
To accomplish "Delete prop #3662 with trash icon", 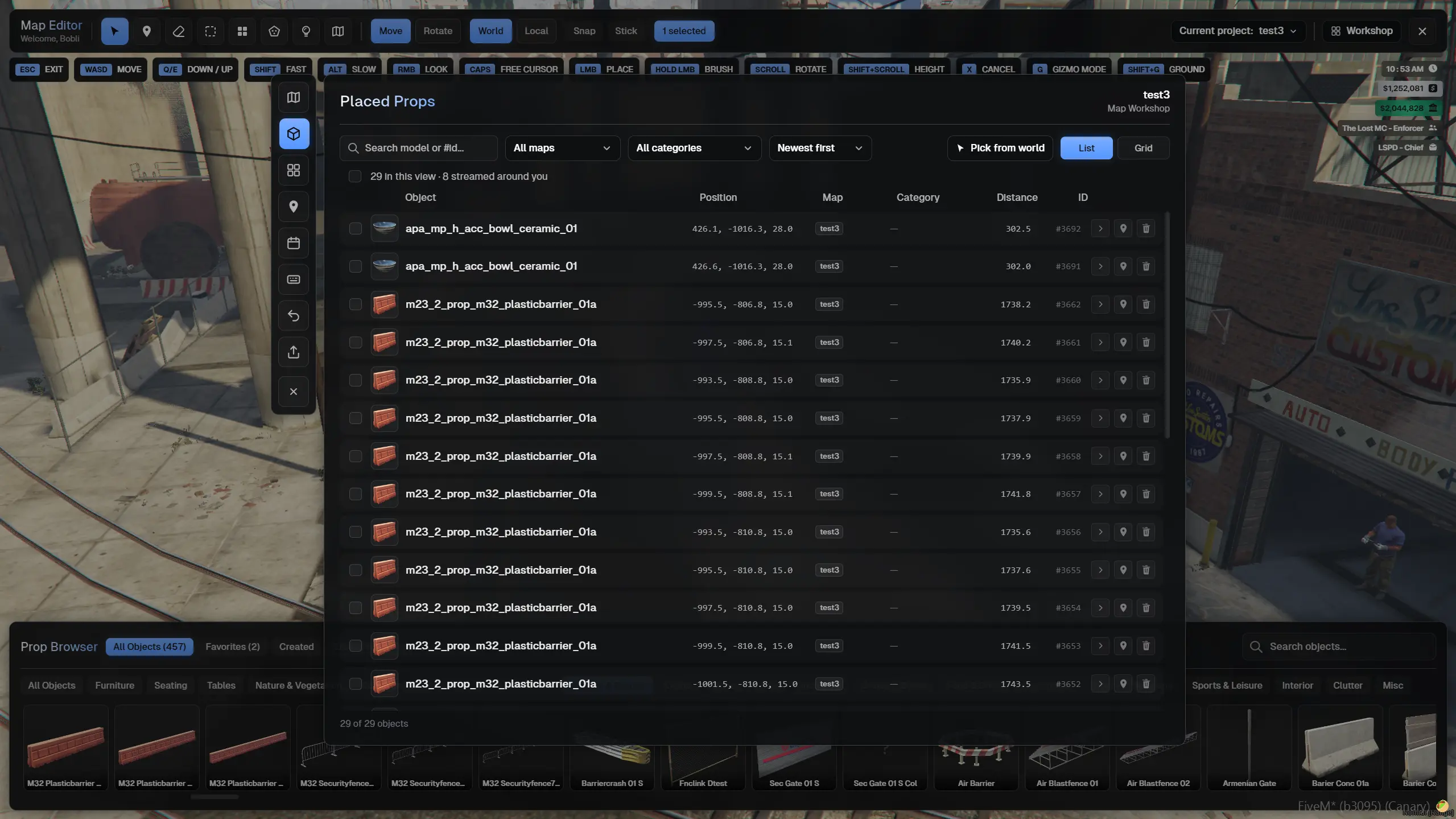I will point(1146,304).
